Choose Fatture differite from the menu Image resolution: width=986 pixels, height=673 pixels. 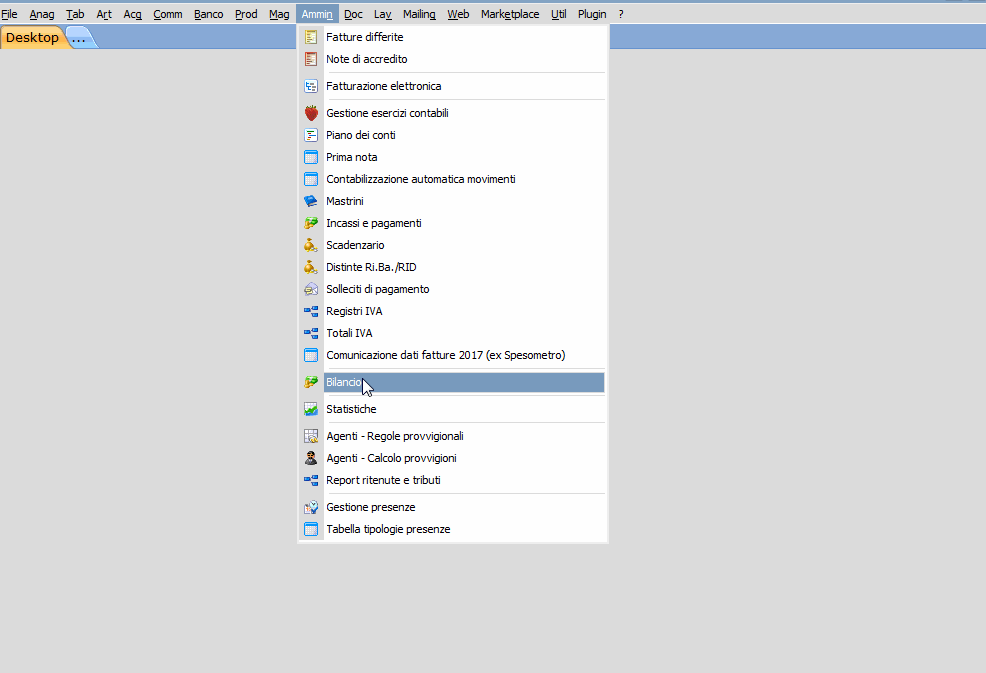(464, 37)
